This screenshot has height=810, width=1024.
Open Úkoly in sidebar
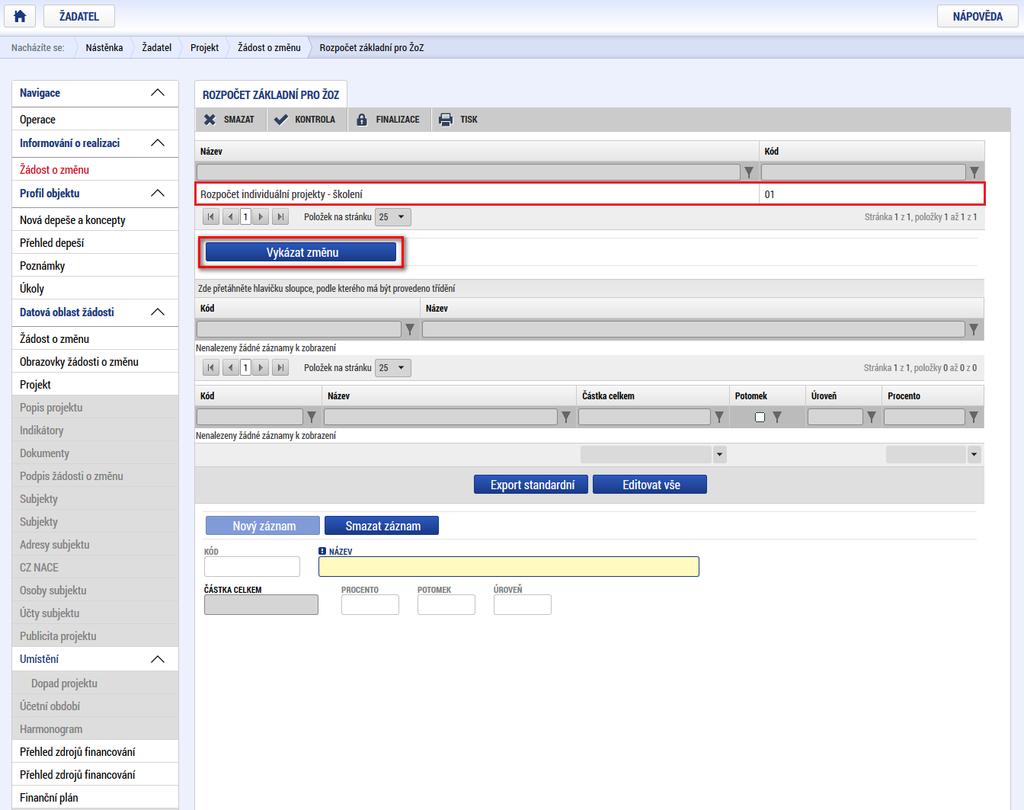coord(95,289)
